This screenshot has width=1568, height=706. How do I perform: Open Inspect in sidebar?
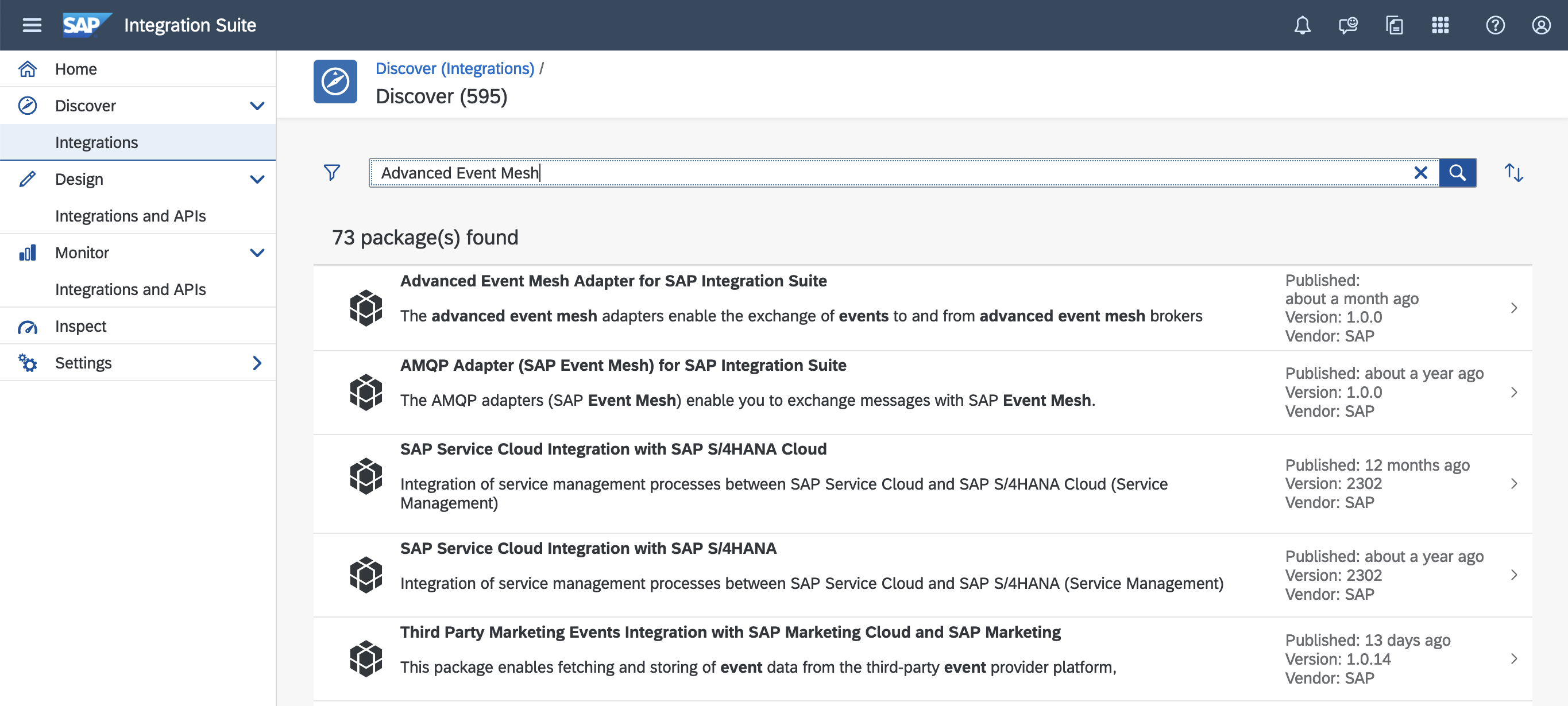click(x=138, y=327)
